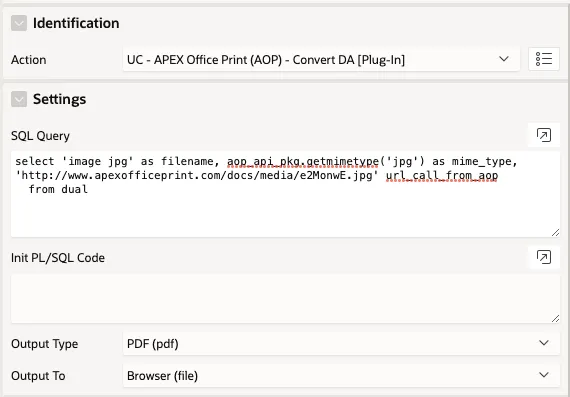This screenshot has height=397, width=570.
Task: Click the SQL Query textarea resize handle
Action: point(555,233)
